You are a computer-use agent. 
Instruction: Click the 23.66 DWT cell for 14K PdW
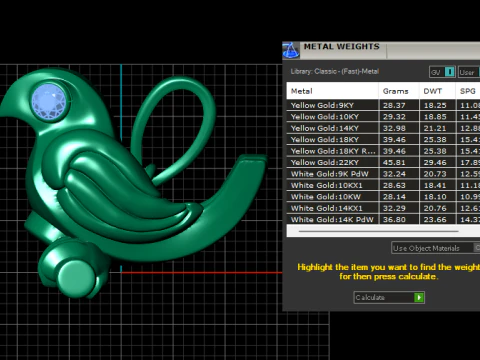(437, 219)
